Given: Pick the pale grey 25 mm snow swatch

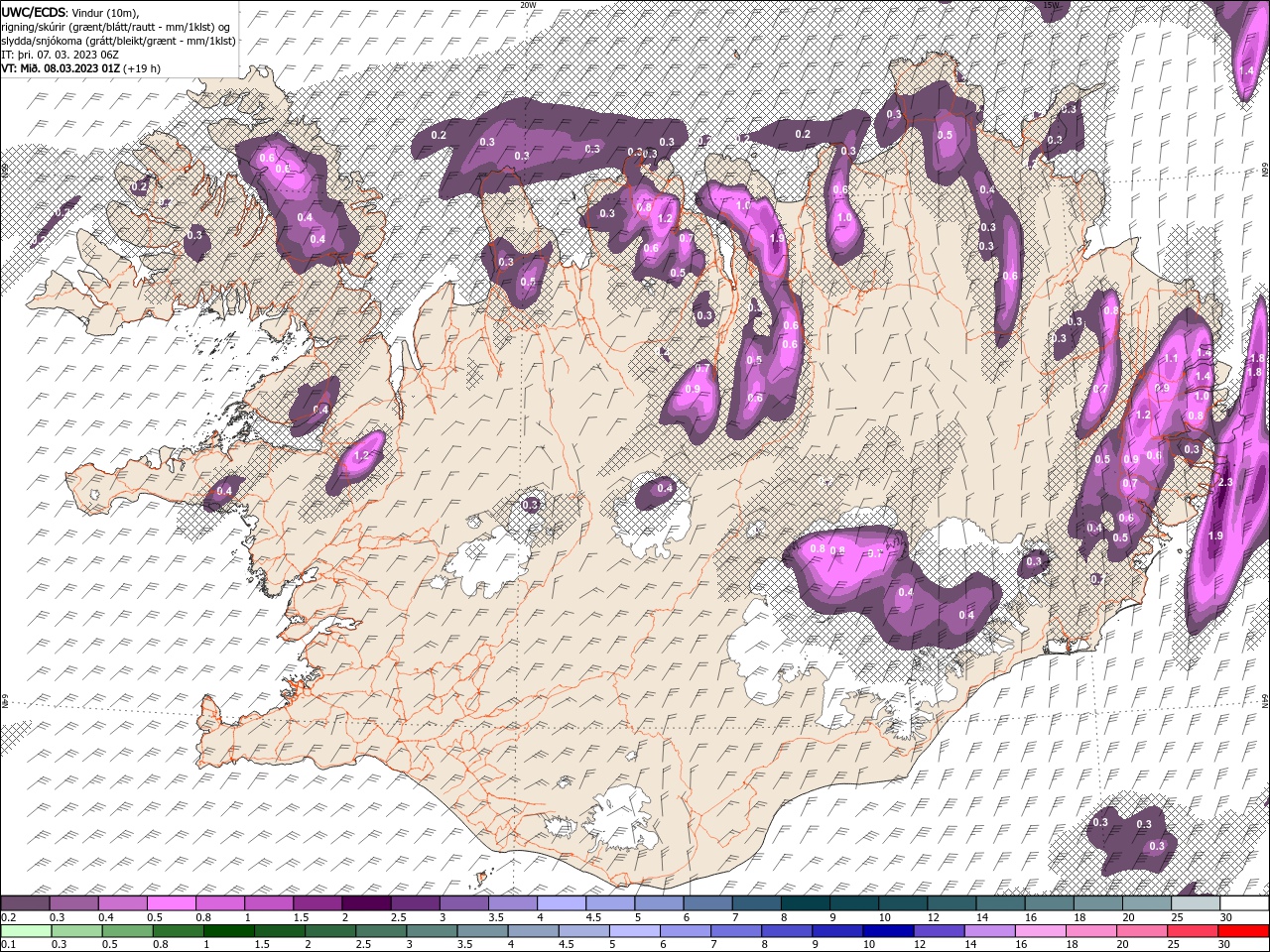Looking at the screenshot, I should 1196,903.
